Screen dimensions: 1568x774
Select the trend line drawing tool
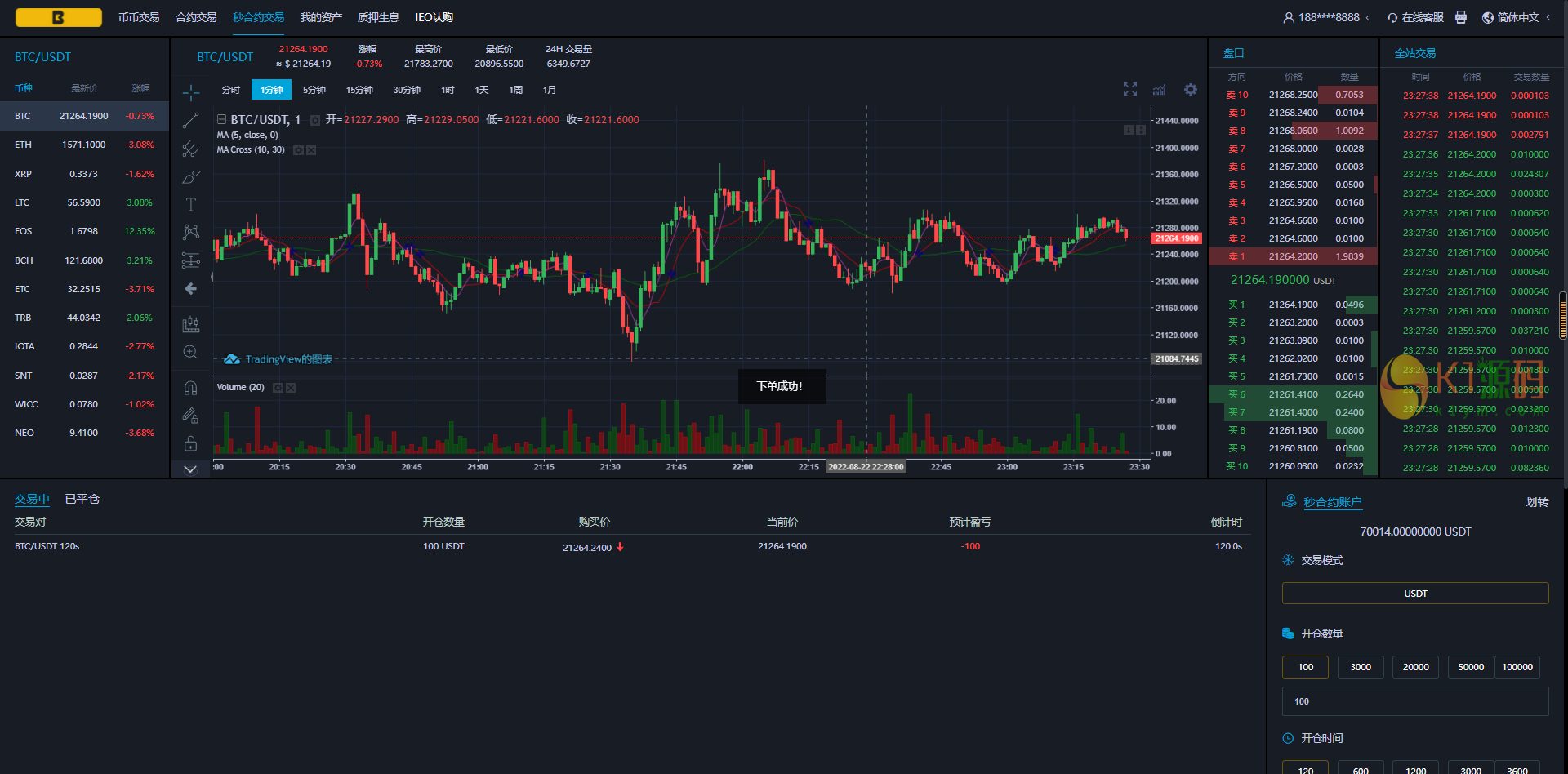click(x=190, y=121)
